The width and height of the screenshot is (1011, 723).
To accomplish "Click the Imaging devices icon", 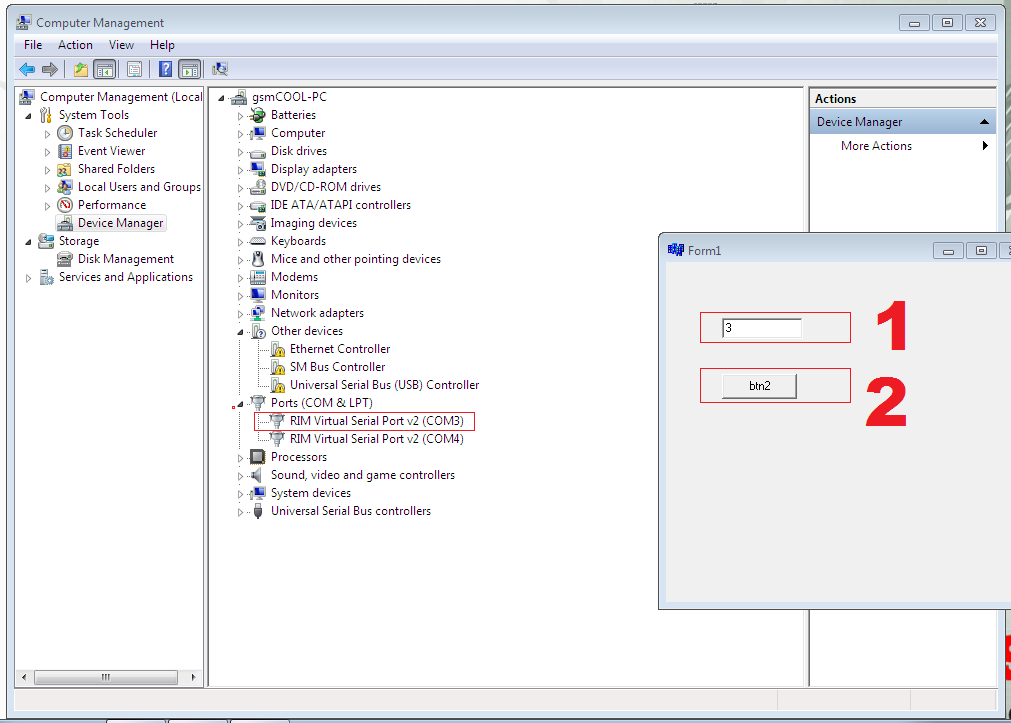I will pyautogui.click(x=257, y=223).
